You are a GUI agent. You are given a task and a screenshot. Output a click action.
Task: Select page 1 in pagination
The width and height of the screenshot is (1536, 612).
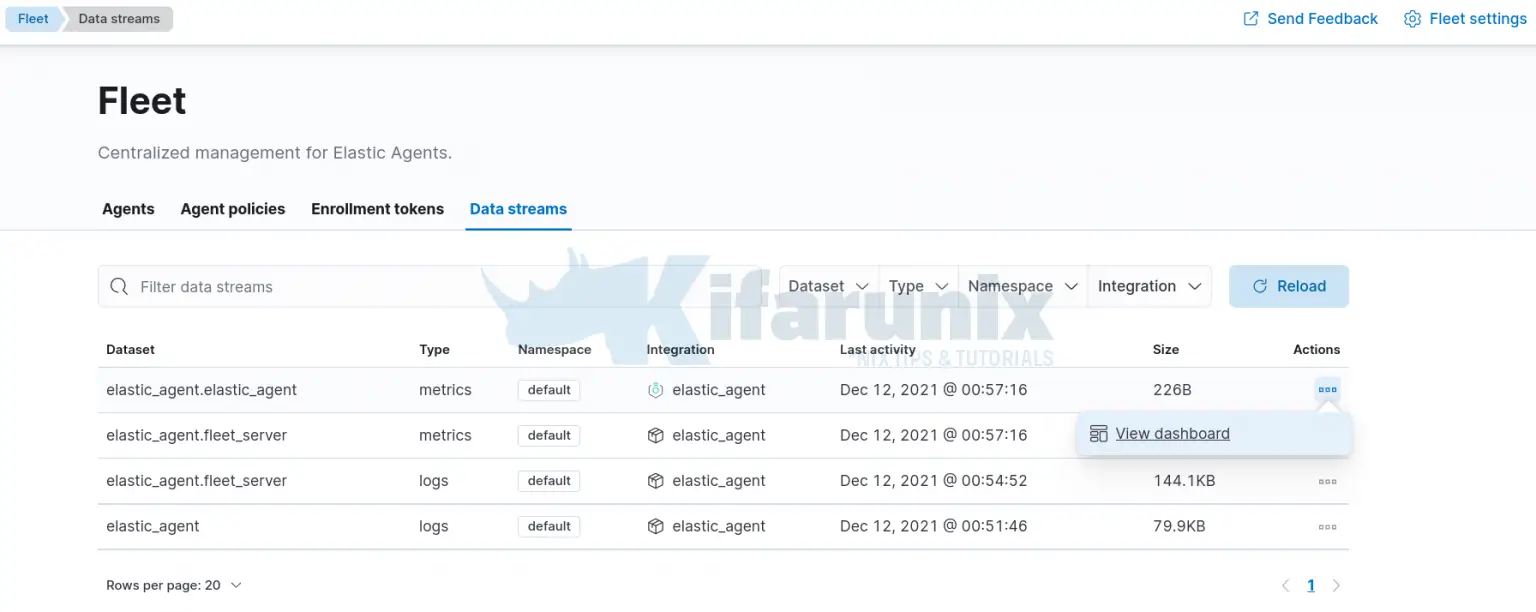point(1311,585)
